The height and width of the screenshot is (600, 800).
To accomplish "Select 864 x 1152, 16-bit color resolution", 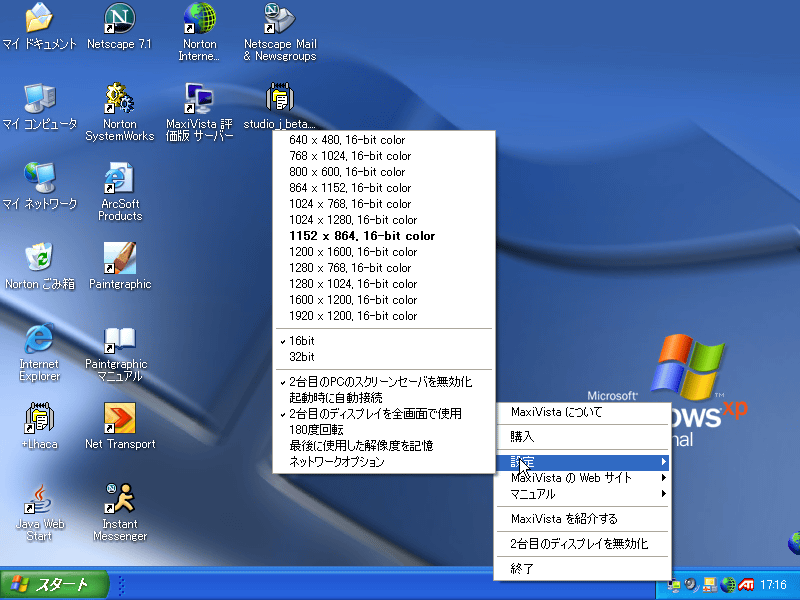I will 384,188.
